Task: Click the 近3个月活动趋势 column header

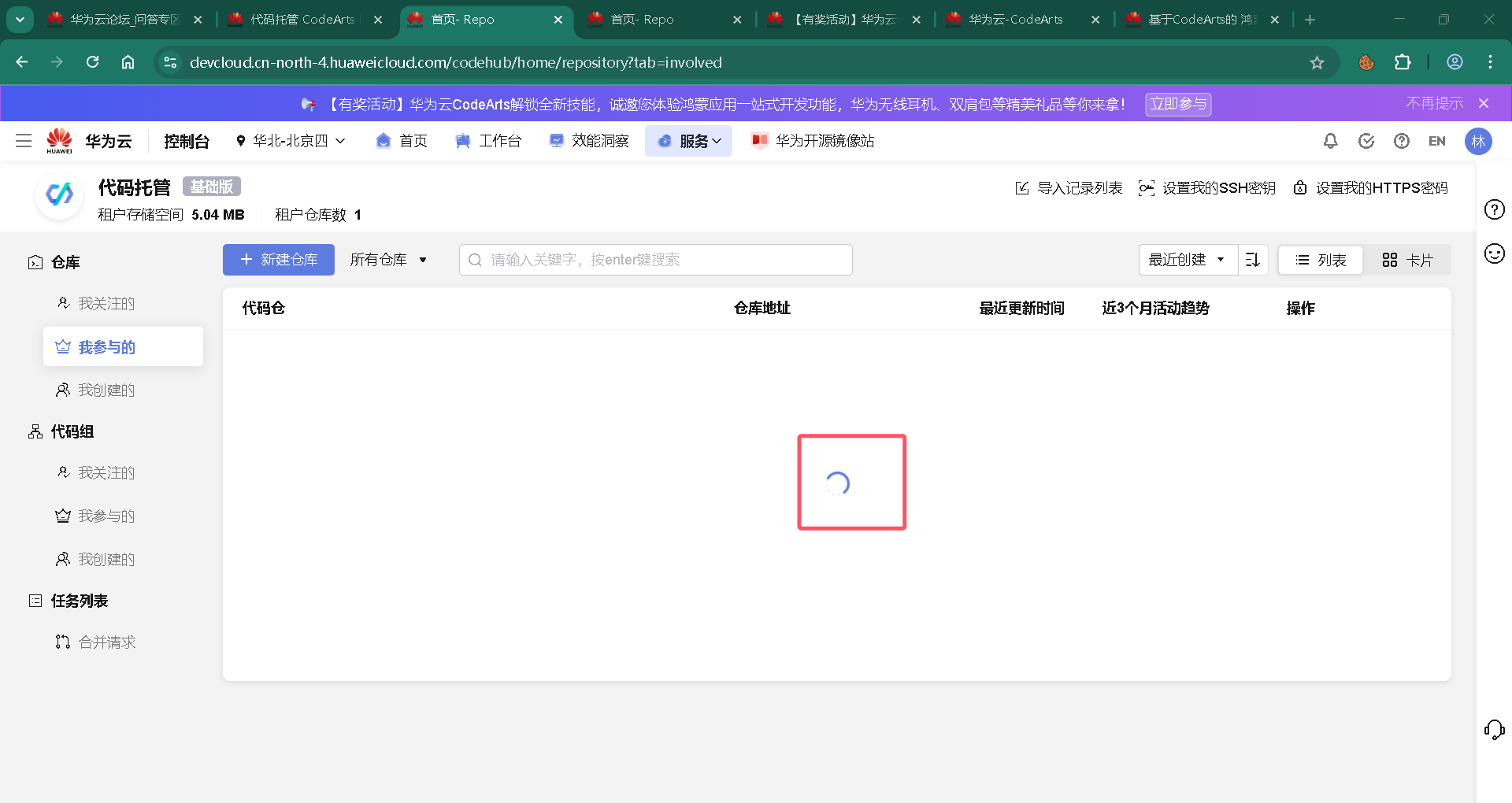Action: [1155, 309]
